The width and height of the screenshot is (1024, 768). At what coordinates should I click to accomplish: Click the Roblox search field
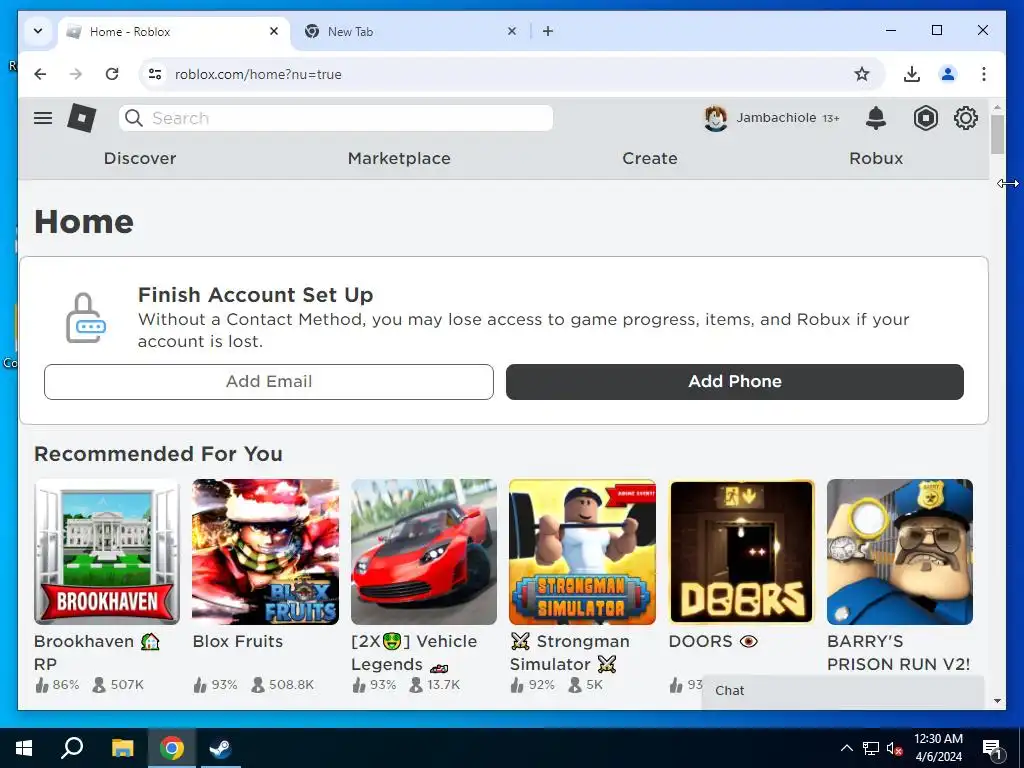coord(336,118)
